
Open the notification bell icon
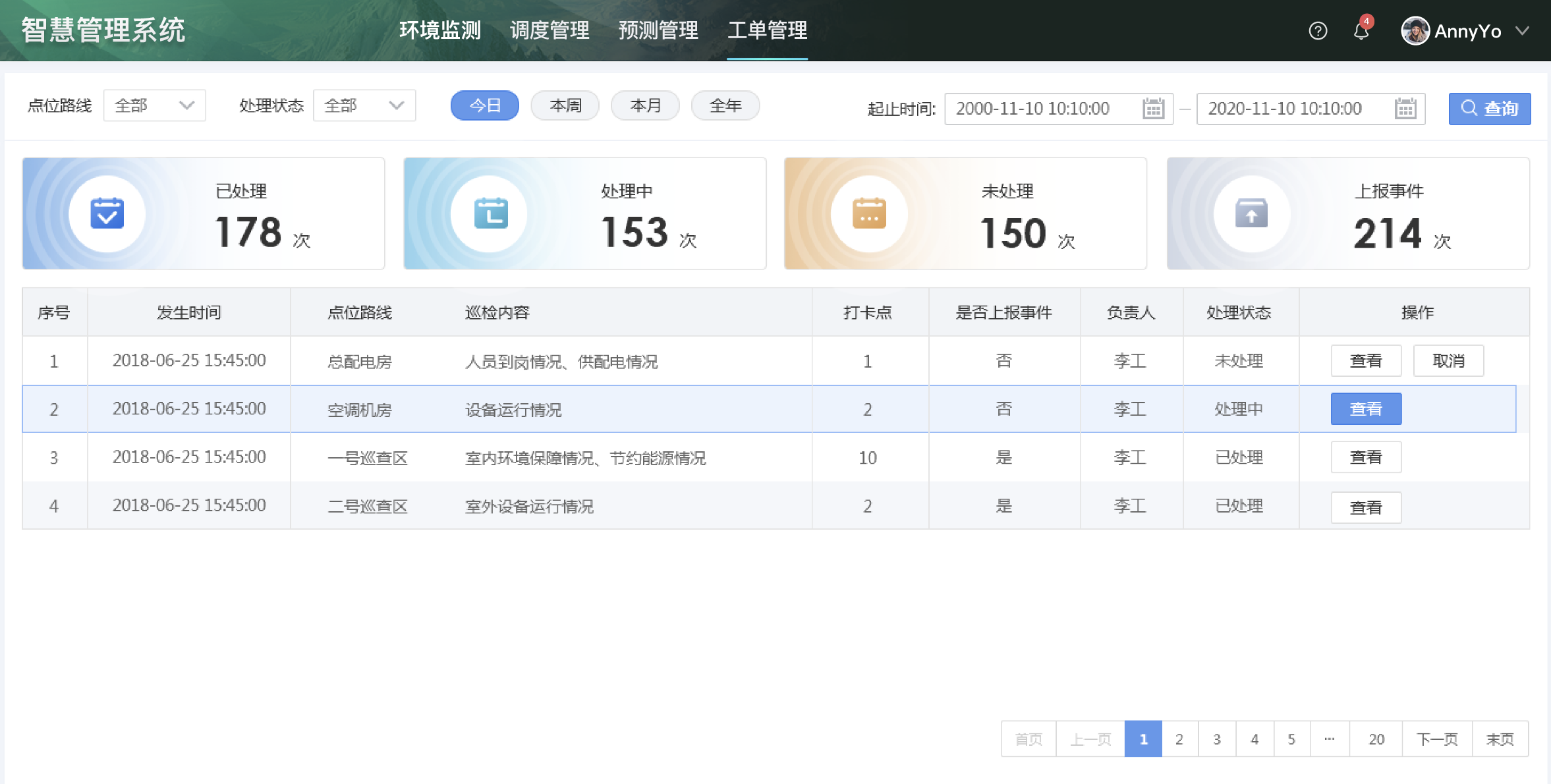[x=1361, y=31]
